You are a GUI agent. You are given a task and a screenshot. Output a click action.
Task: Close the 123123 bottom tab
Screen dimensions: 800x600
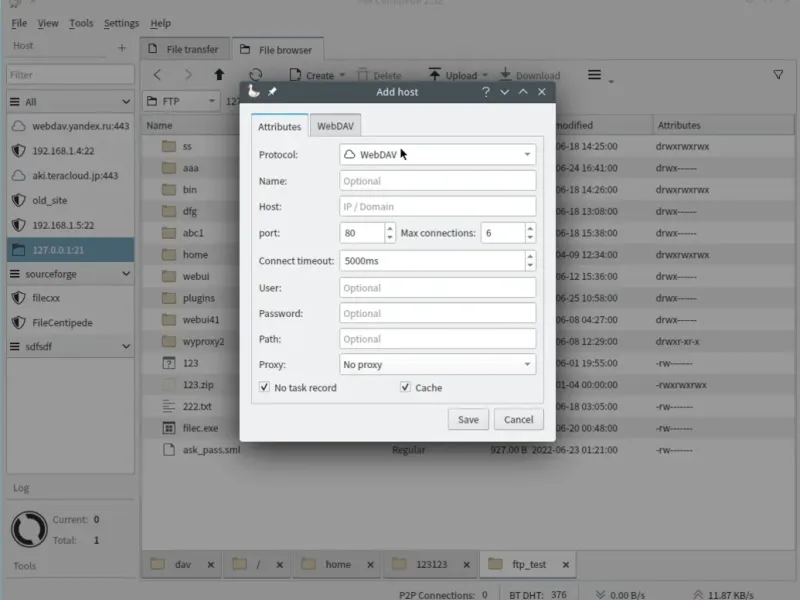(x=466, y=565)
